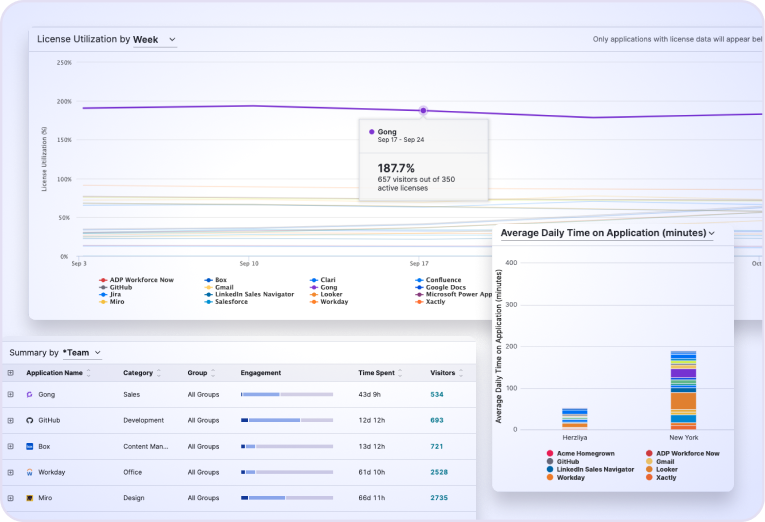Click GitHub visitors count 693
765x522 pixels.
pyautogui.click(x=437, y=420)
